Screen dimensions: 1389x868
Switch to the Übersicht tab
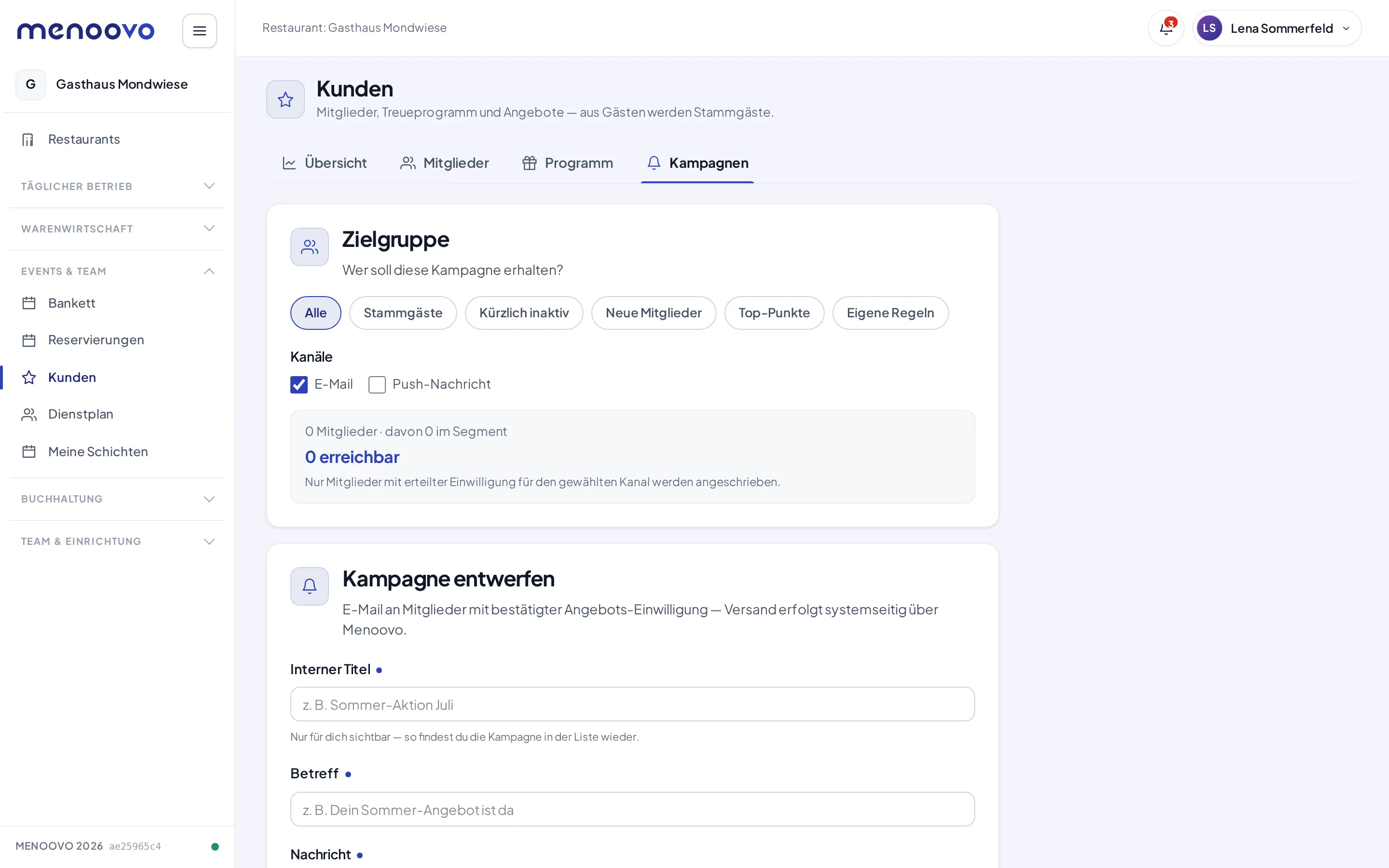(x=325, y=163)
